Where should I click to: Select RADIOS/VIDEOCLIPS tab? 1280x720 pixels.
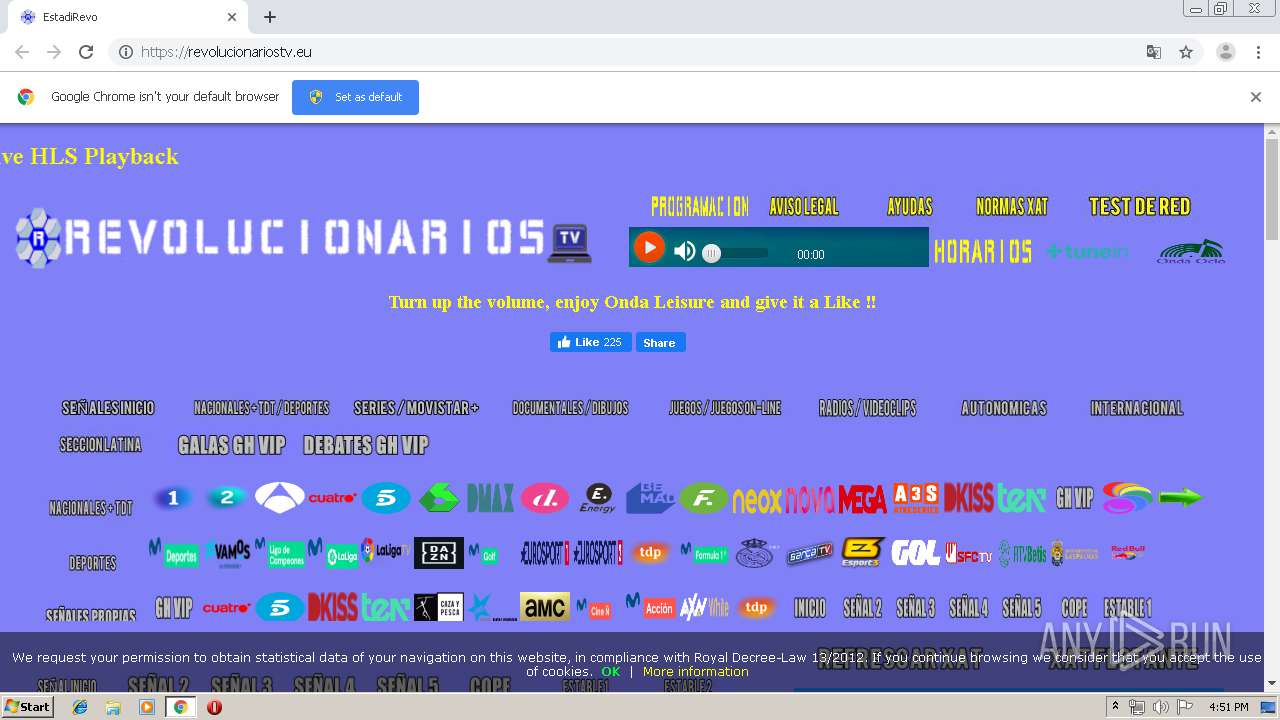[x=867, y=408]
